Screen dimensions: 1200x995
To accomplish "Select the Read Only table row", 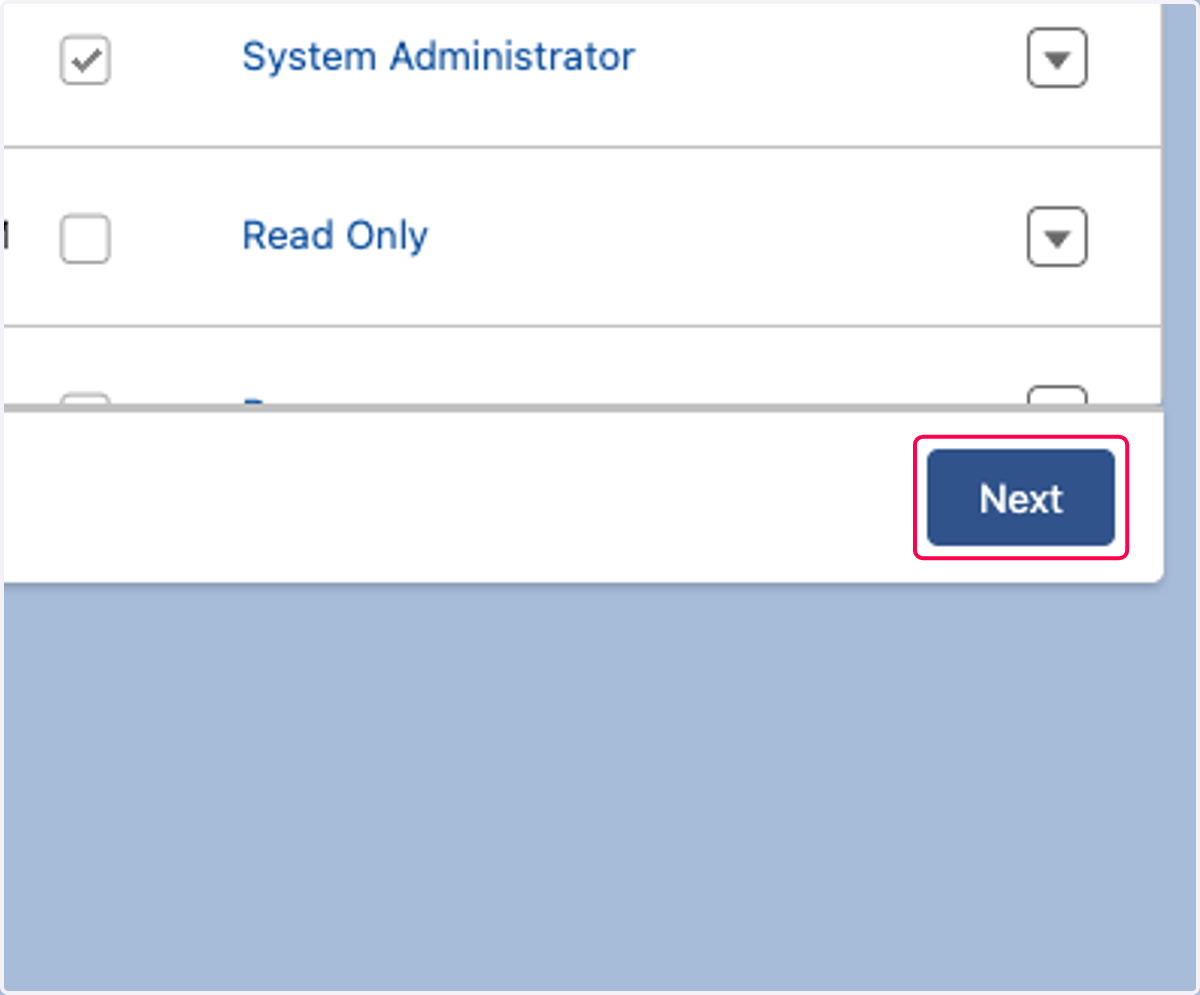I will [582, 237].
